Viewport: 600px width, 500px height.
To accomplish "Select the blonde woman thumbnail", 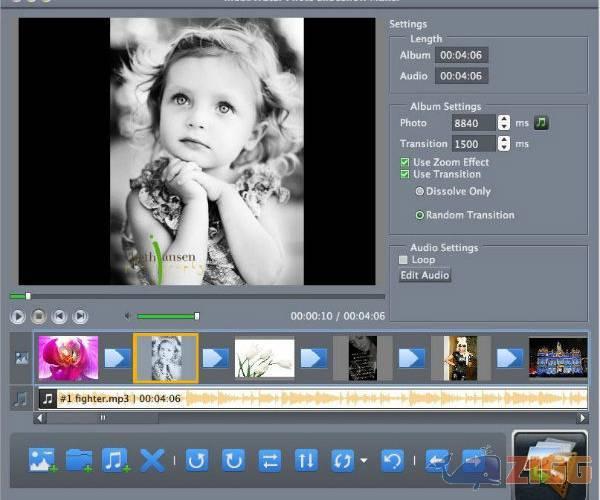I will coord(460,358).
